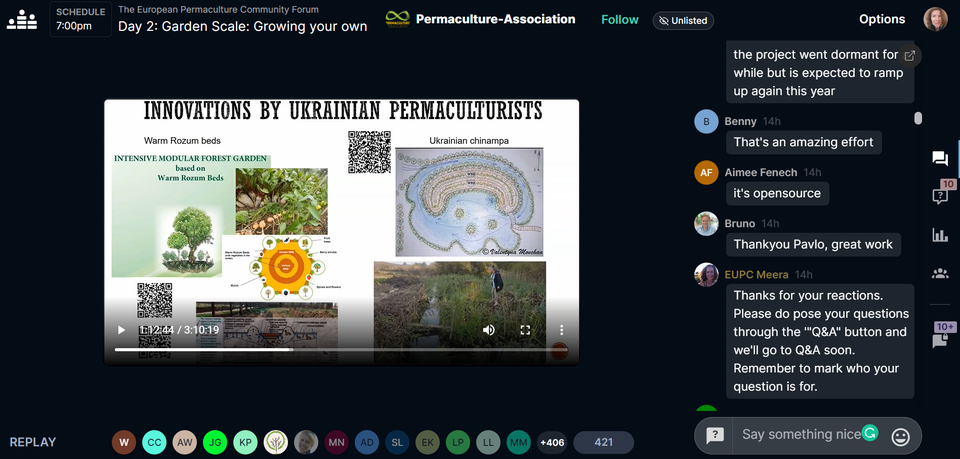Open the Polls bar chart icon

point(940,235)
